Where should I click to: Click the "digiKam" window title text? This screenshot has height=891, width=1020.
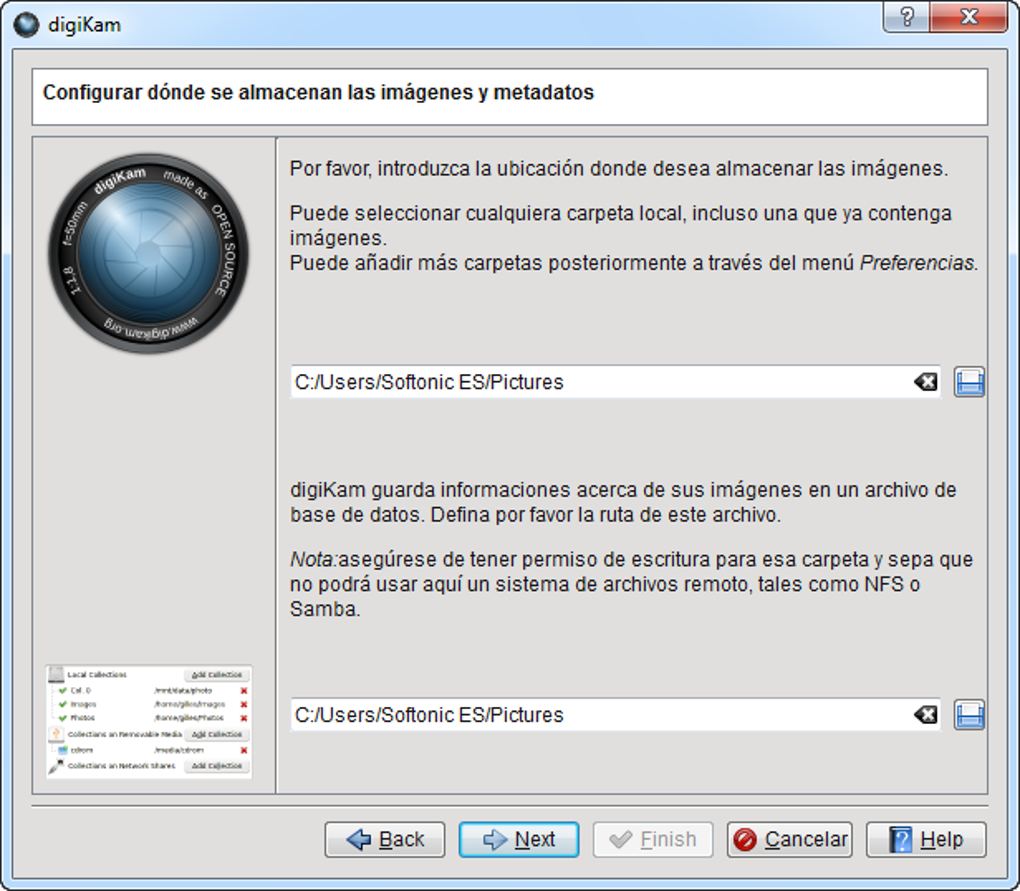(85, 25)
